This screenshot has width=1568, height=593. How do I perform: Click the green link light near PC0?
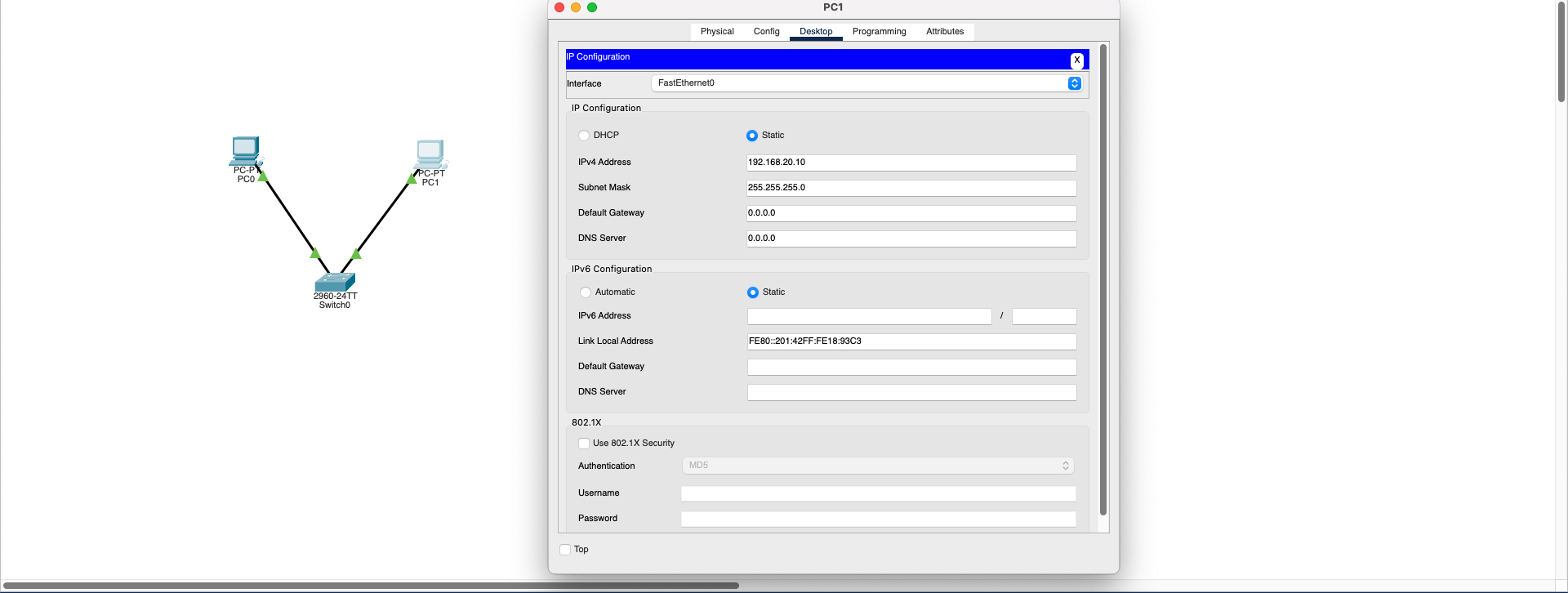pyautogui.click(x=263, y=176)
